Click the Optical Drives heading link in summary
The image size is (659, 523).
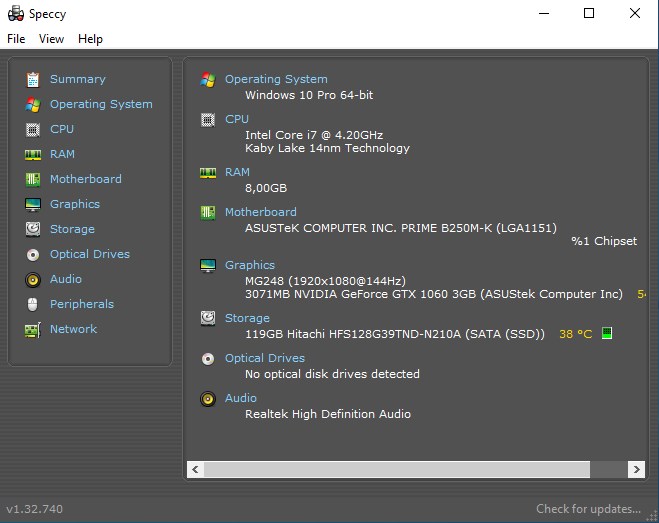pos(265,358)
